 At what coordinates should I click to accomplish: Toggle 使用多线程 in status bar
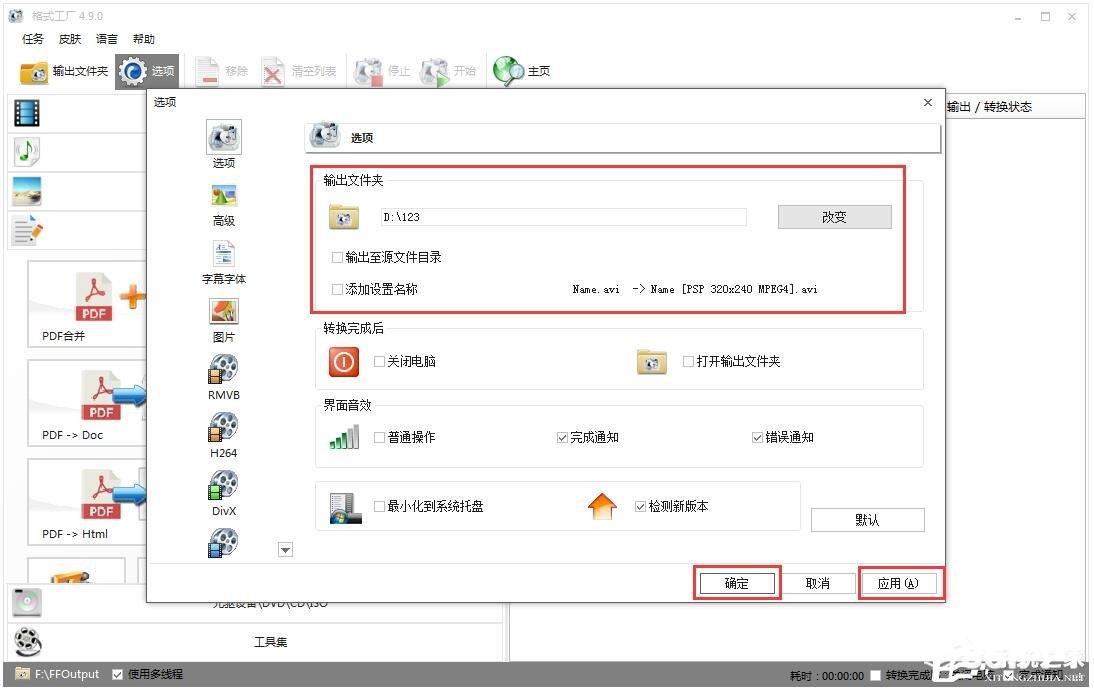coord(117,674)
